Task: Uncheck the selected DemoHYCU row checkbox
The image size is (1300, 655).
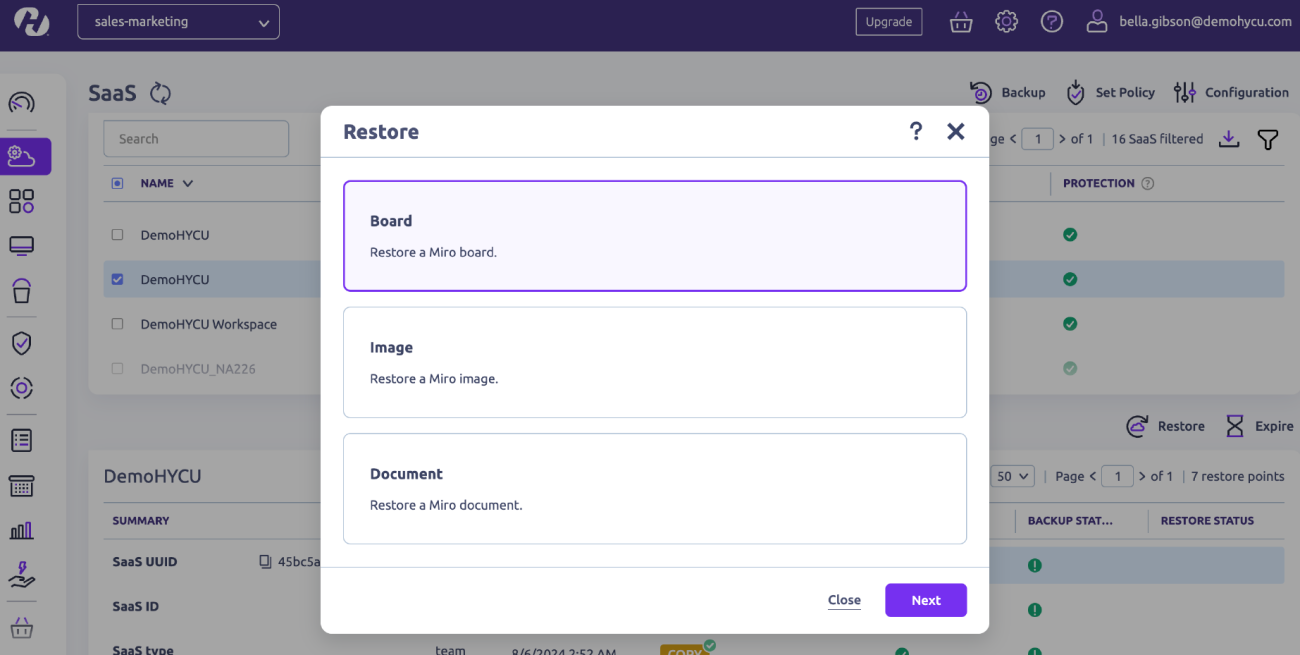Action: pyautogui.click(x=117, y=279)
